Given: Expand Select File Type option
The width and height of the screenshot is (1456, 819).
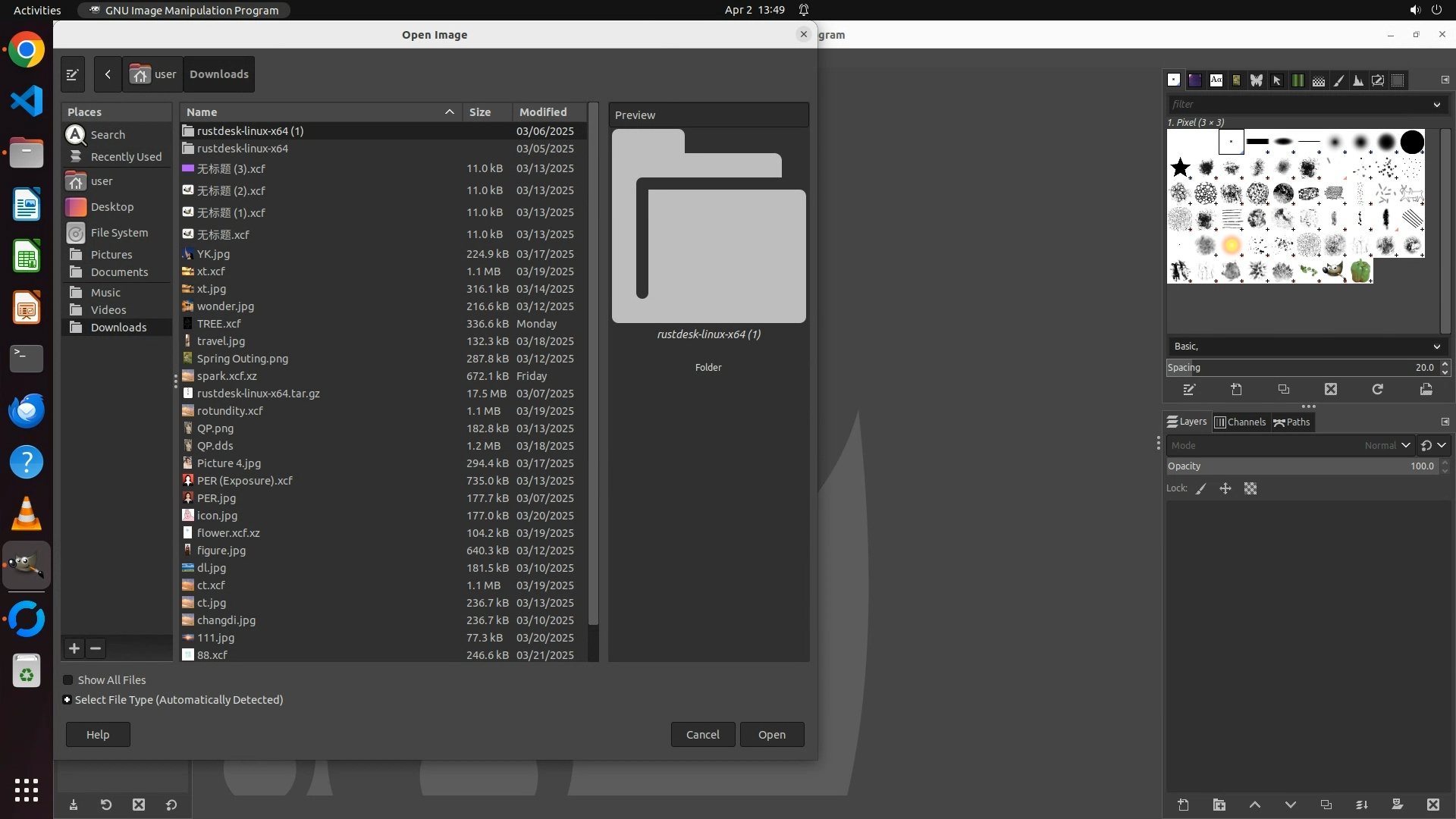Looking at the screenshot, I should pyautogui.click(x=67, y=700).
